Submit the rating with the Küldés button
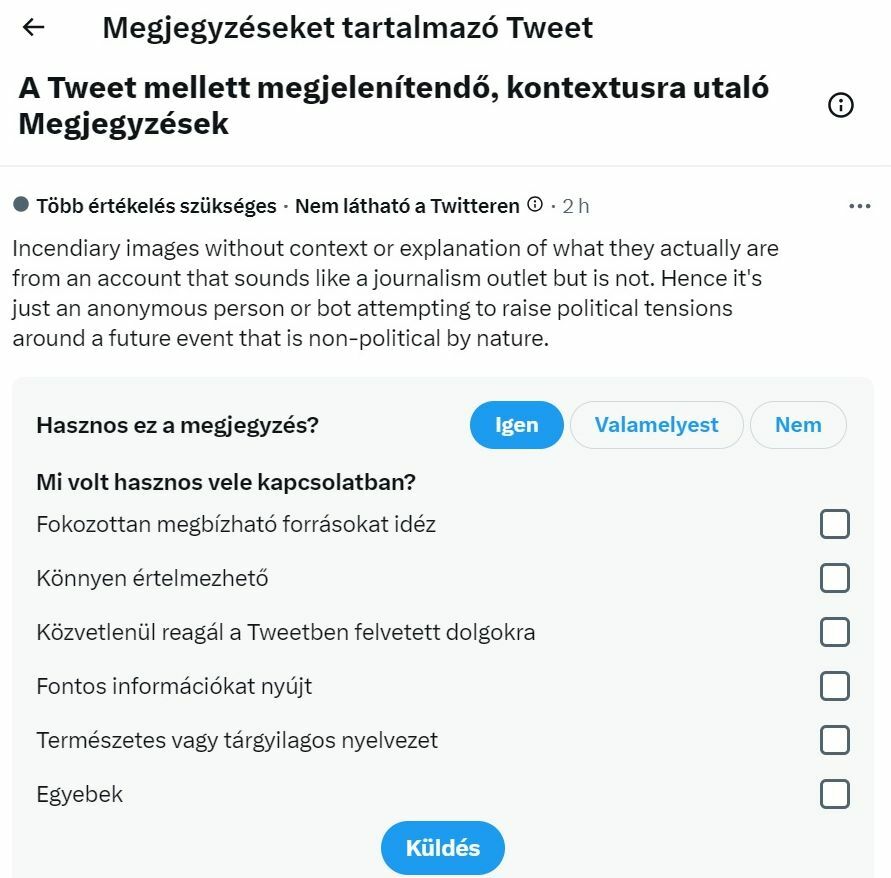The image size is (891, 878). pos(443,848)
